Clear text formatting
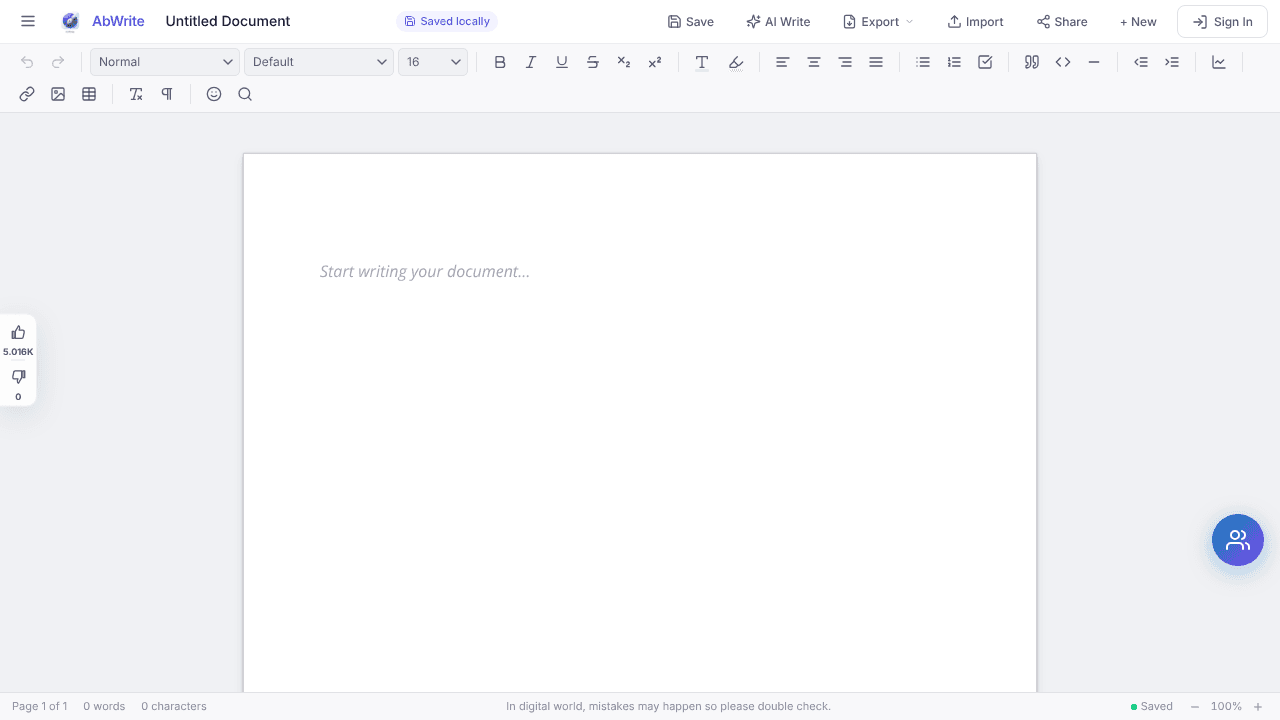 [136, 94]
